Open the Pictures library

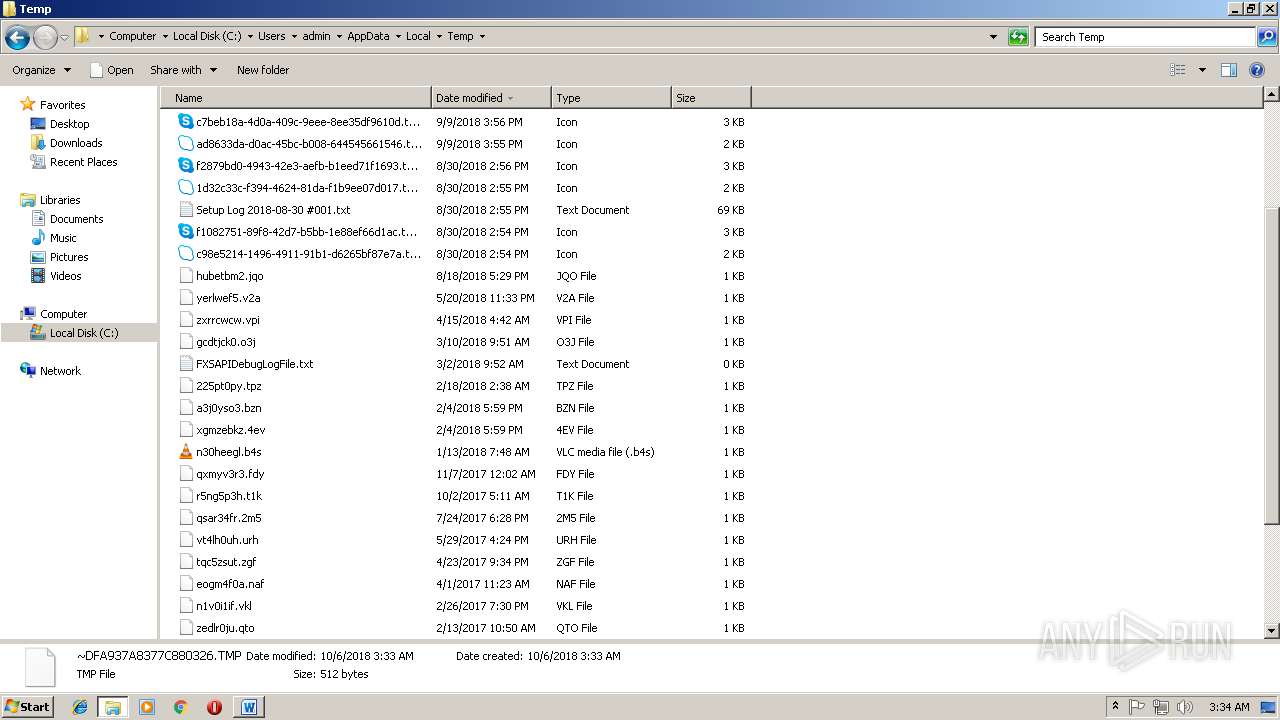pos(69,257)
